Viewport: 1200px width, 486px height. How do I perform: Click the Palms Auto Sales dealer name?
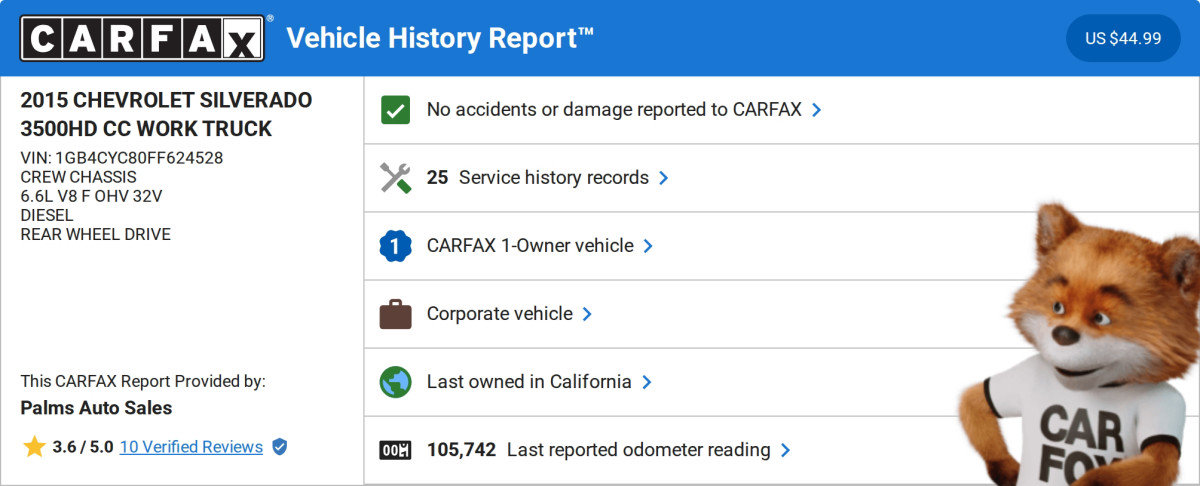coord(96,408)
